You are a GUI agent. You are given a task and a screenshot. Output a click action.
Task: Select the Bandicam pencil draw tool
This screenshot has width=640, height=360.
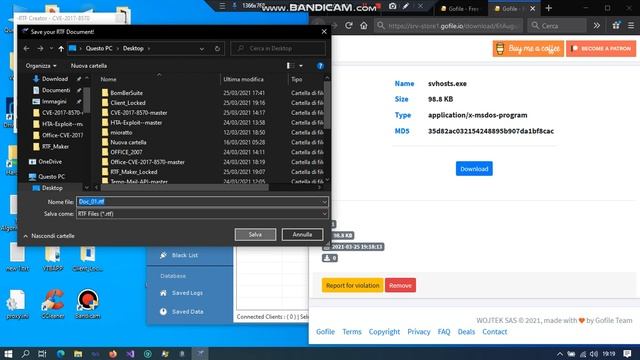(x=406, y=6)
